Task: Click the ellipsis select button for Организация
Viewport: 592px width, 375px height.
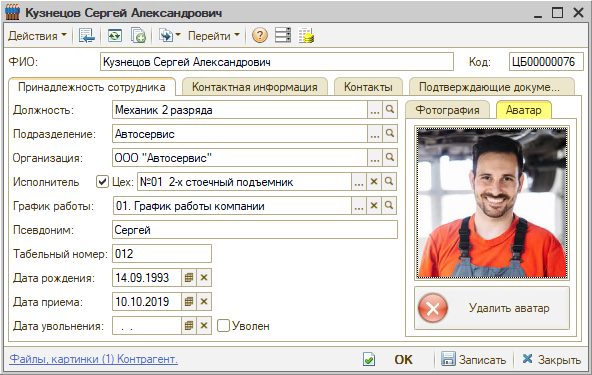Action: pos(375,158)
